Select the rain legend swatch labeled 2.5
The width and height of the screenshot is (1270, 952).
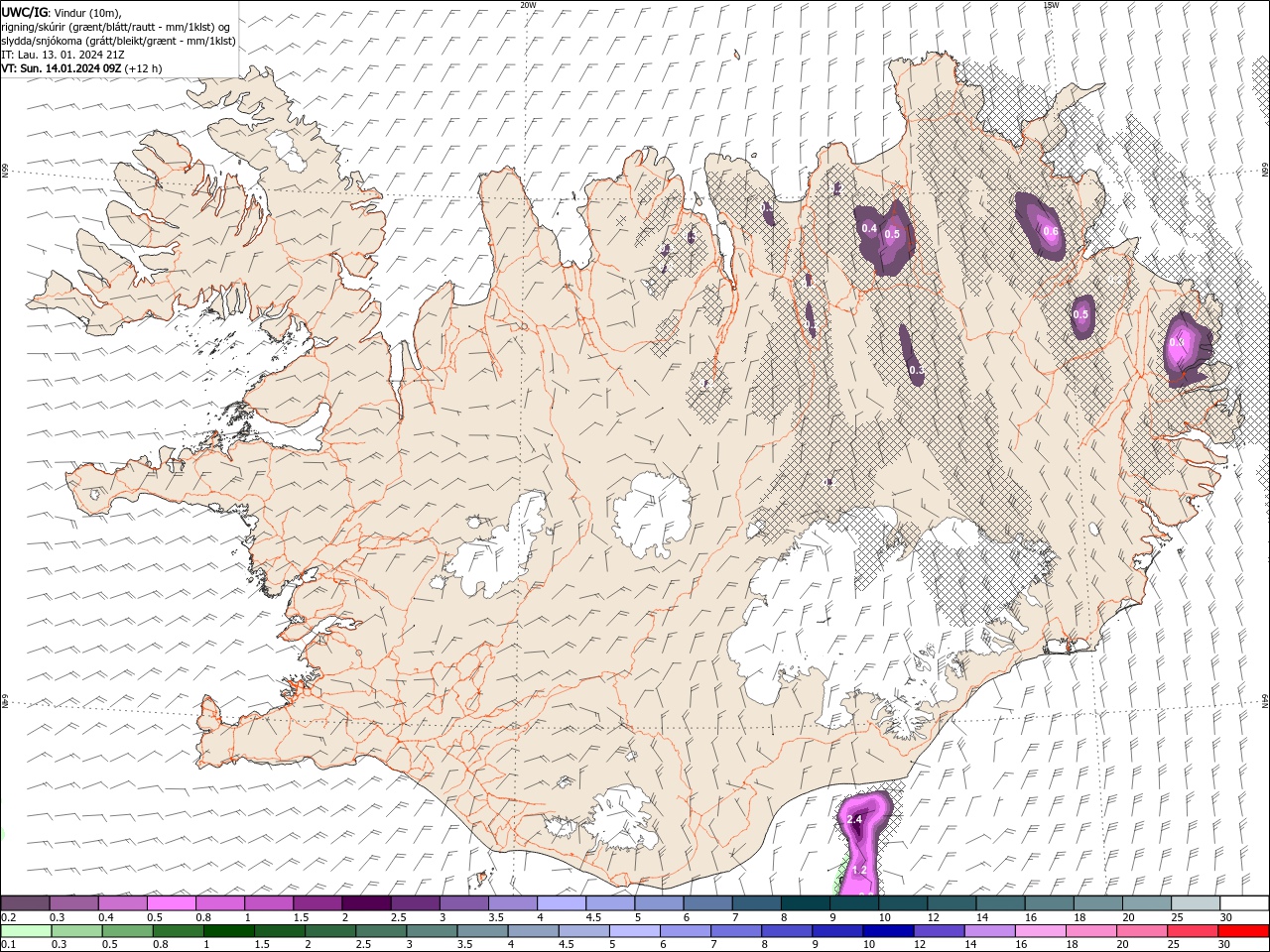tap(381, 931)
